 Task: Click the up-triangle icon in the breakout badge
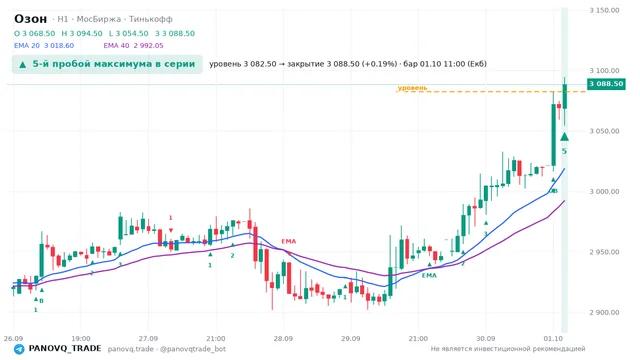[22, 64]
